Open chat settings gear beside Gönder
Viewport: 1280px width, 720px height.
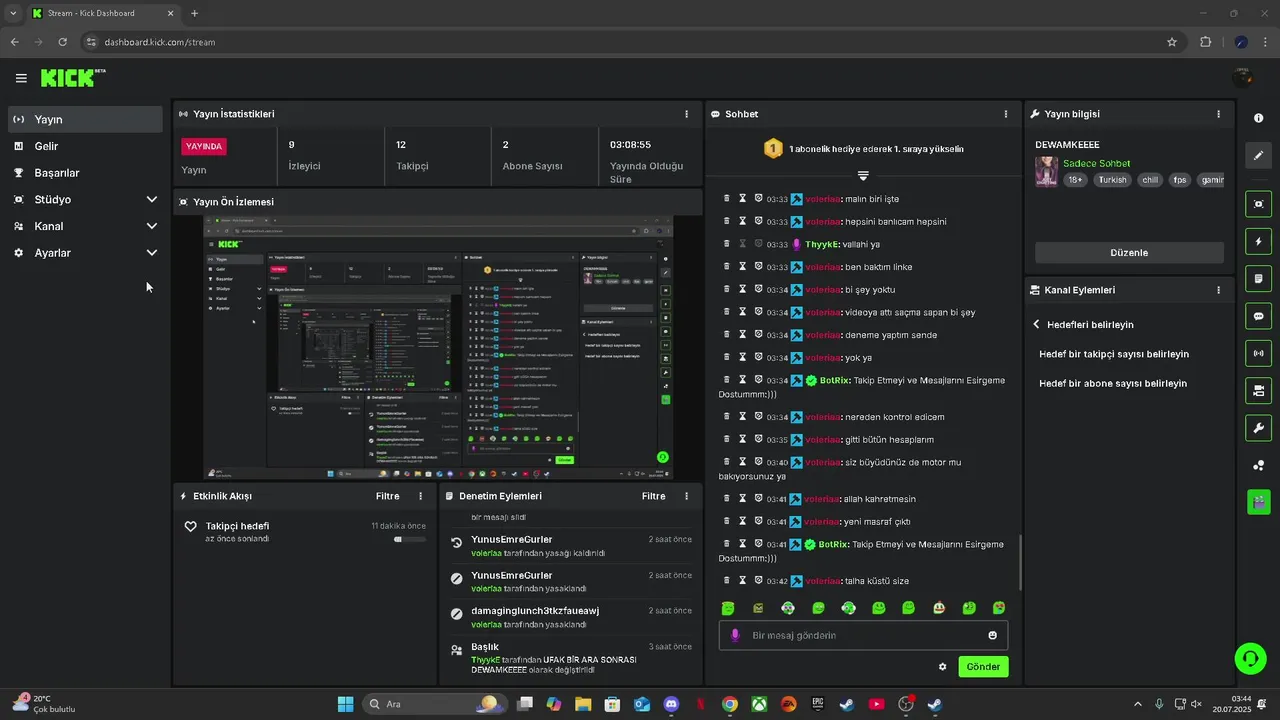(x=942, y=666)
